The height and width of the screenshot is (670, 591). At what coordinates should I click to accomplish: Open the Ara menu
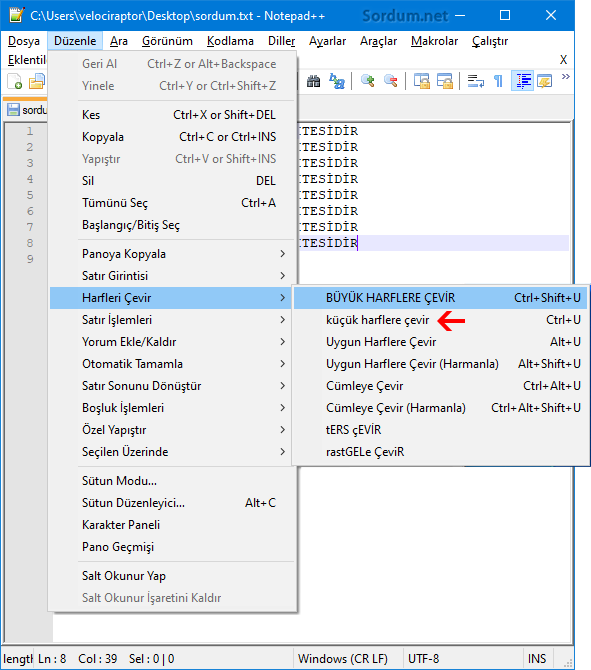point(119,41)
